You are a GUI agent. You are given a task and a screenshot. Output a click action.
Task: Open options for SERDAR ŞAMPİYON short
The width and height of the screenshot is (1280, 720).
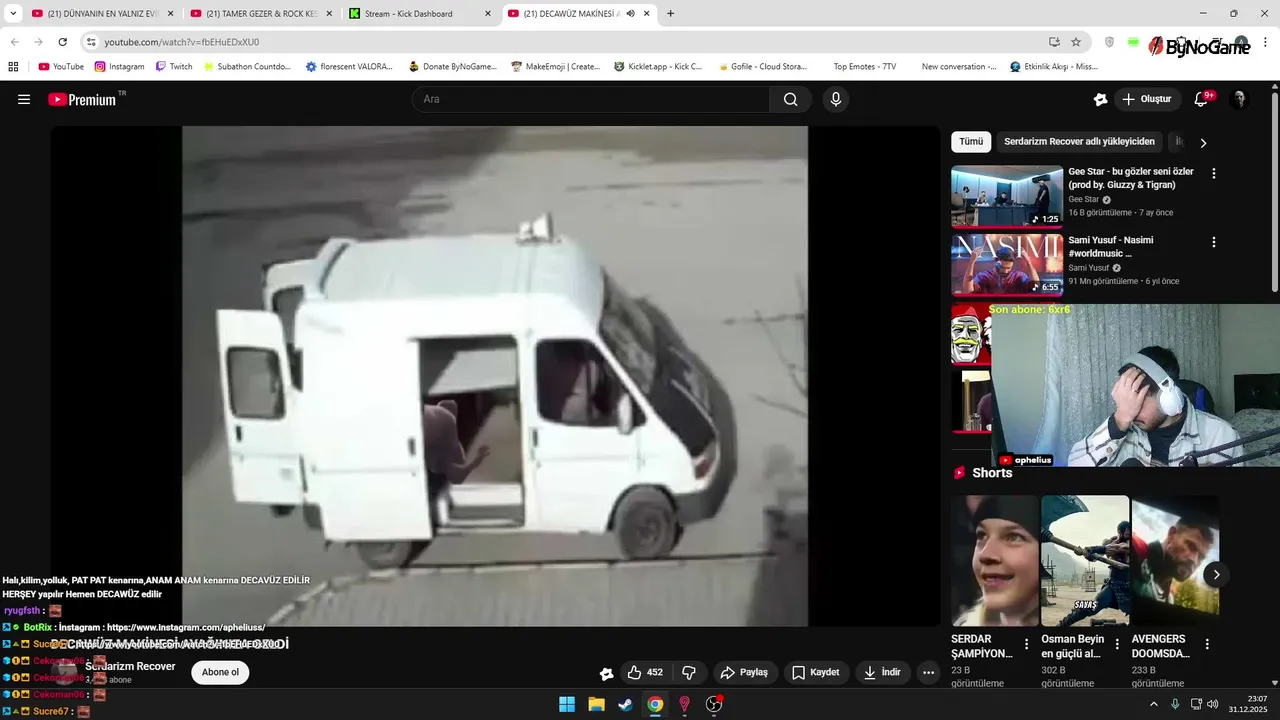pyautogui.click(x=1026, y=644)
